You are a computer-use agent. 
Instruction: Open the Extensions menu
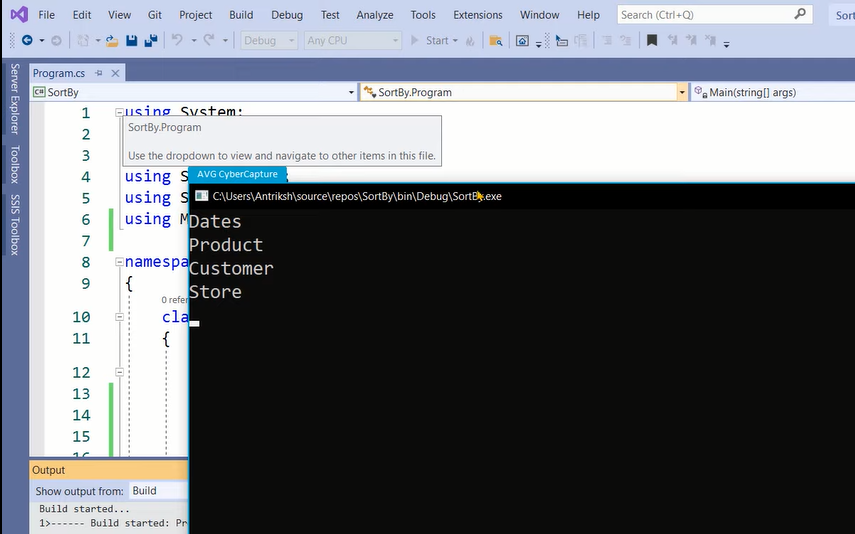click(x=478, y=15)
